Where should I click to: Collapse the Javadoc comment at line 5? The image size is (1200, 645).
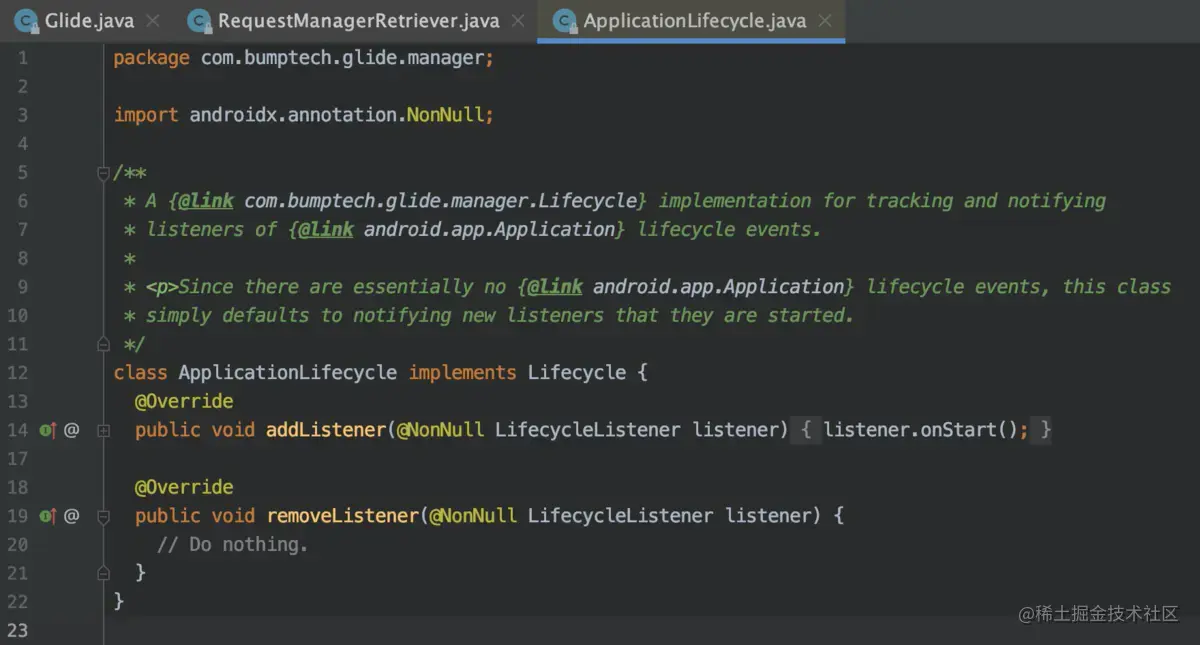click(103, 173)
